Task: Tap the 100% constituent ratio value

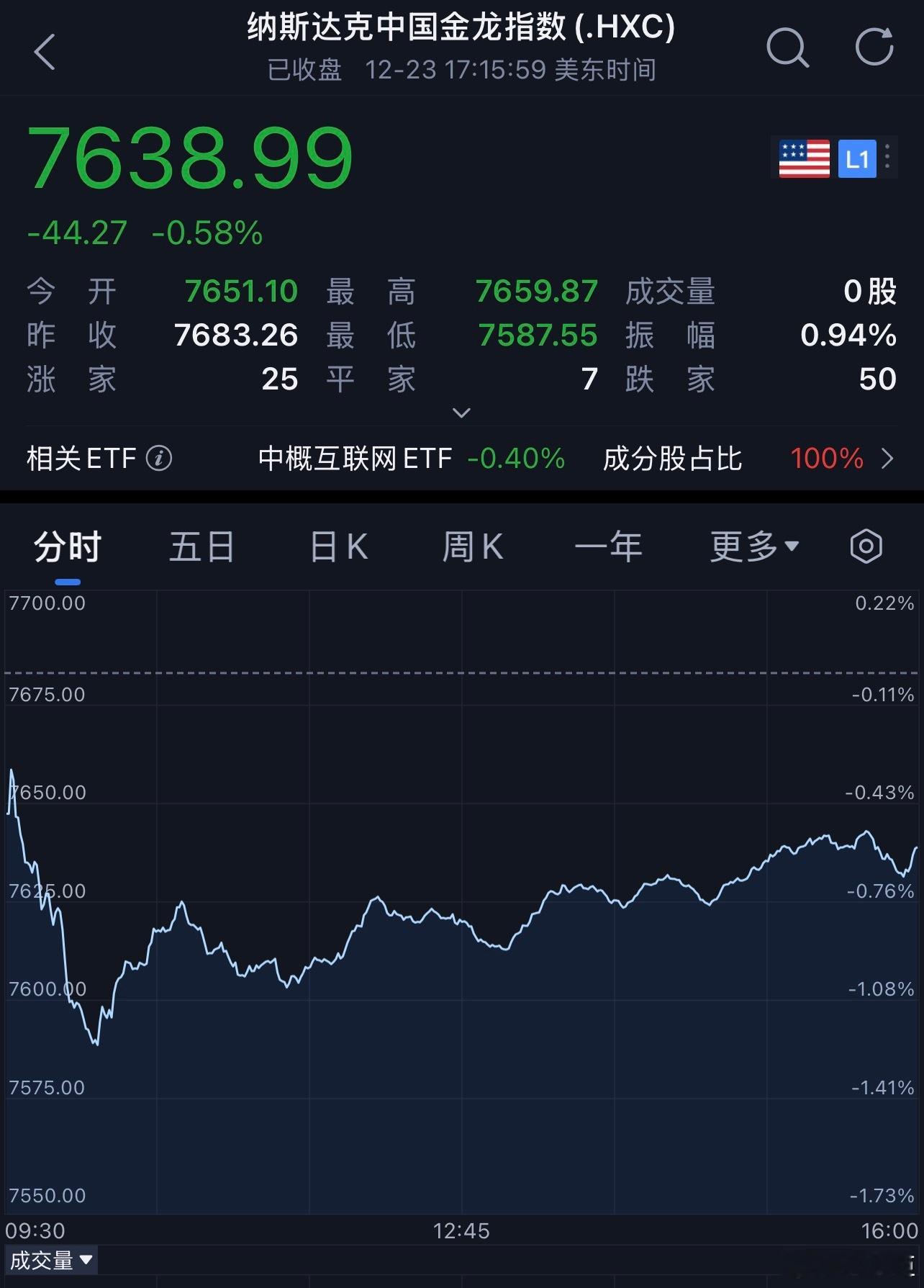Action: (x=827, y=459)
